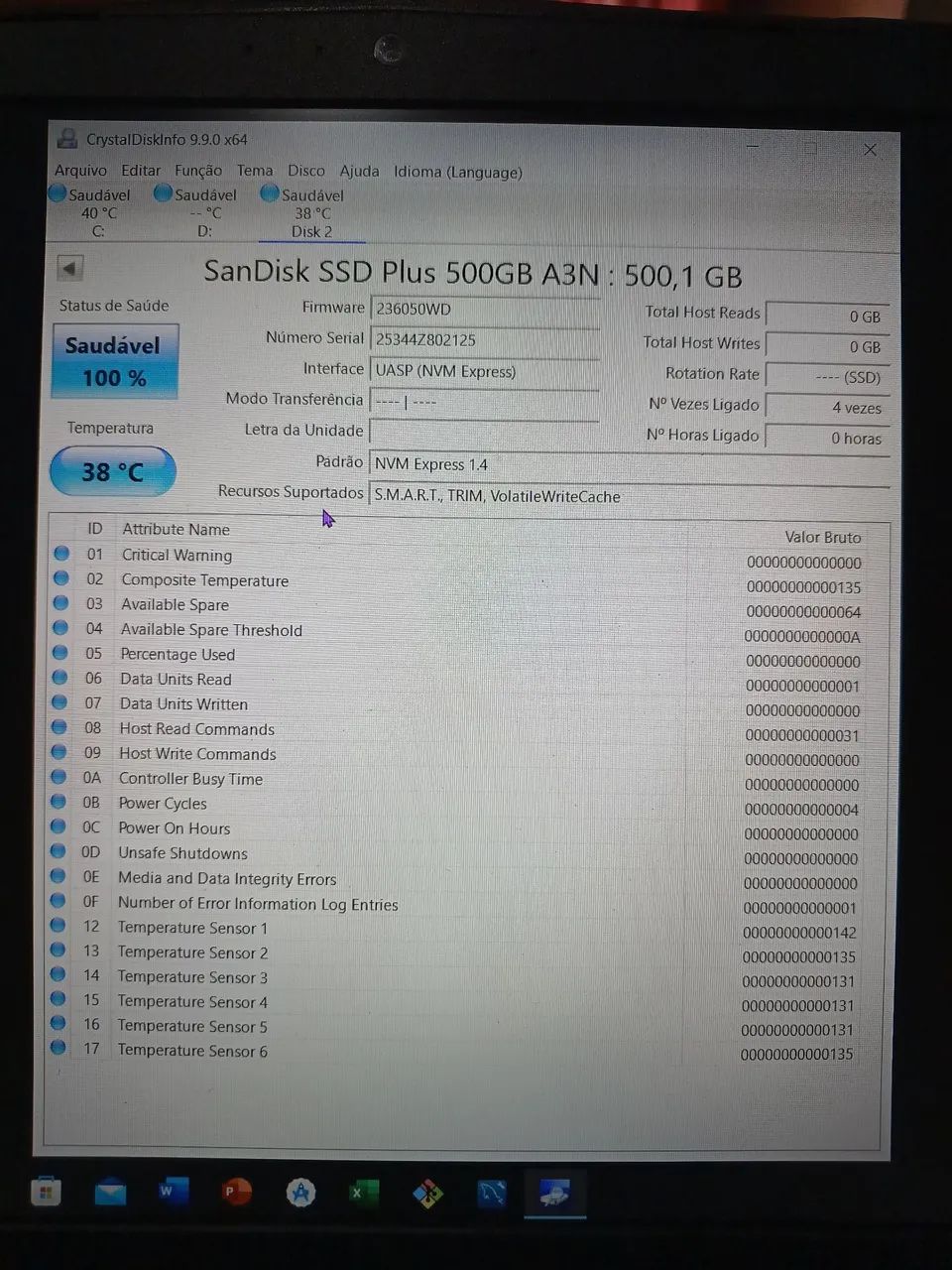
Task: Click the Attribute Name column header
Action: [x=176, y=530]
